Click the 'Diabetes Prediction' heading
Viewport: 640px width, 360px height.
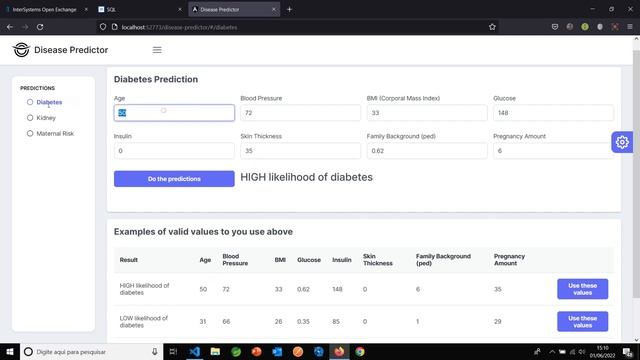156,79
